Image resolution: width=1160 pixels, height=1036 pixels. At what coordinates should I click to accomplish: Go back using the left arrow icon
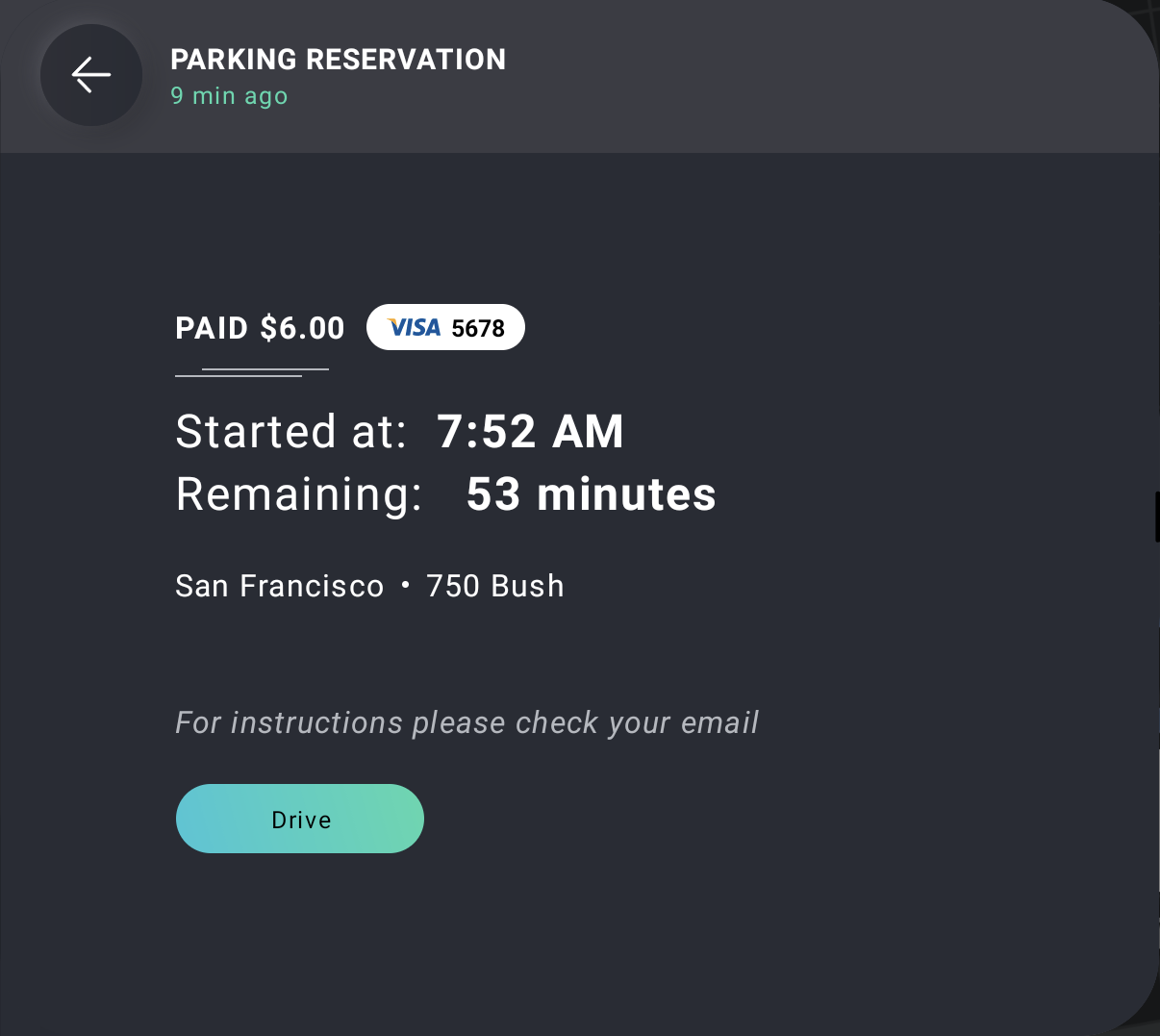pos(91,75)
